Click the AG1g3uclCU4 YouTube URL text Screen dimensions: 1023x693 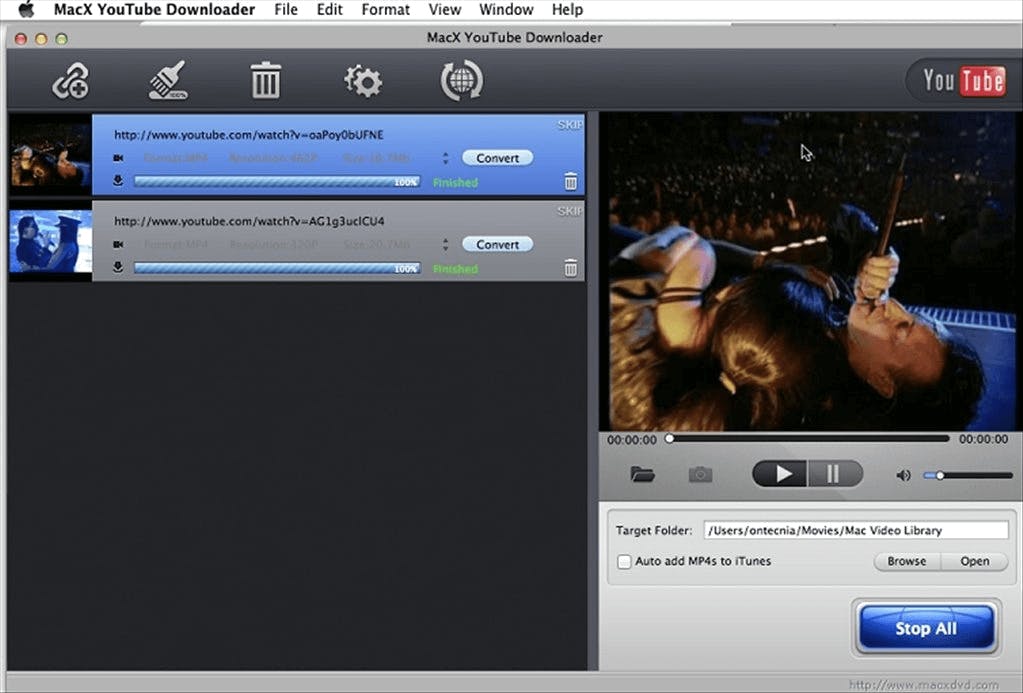[x=249, y=221]
